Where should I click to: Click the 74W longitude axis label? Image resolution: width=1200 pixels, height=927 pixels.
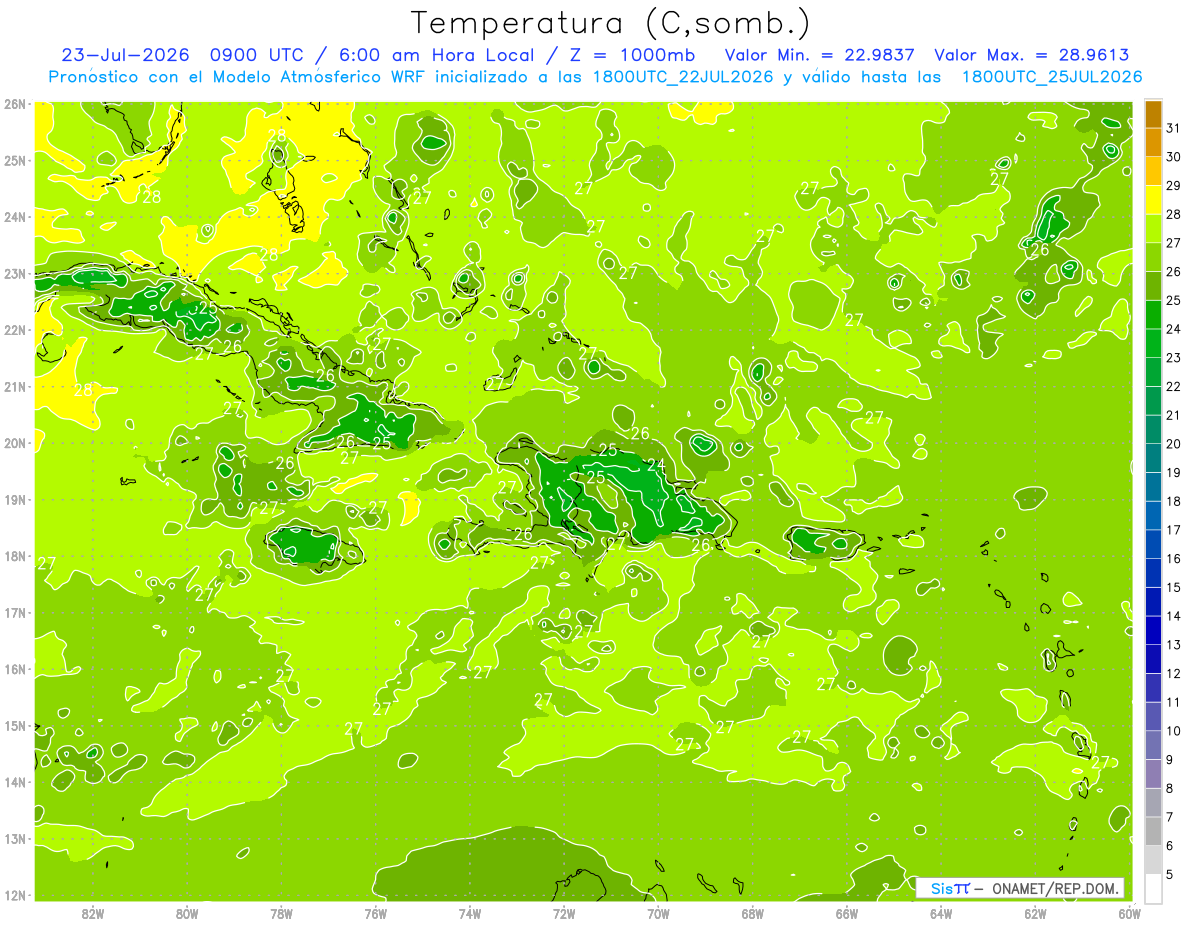tap(469, 913)
